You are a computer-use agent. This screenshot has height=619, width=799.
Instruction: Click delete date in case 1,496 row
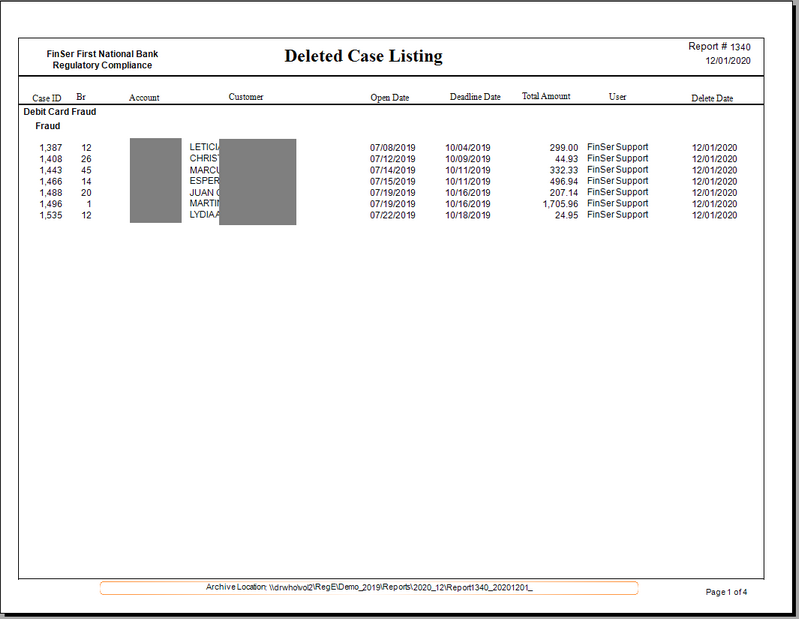tap(714, 204)
